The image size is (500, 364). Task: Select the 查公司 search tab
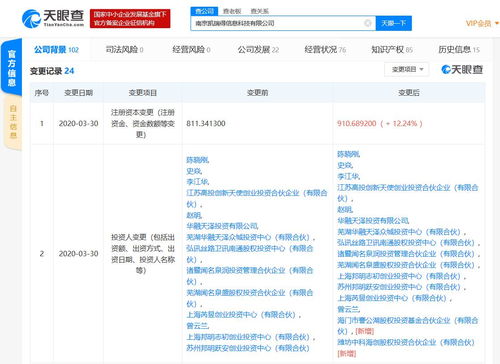[204, 11]
